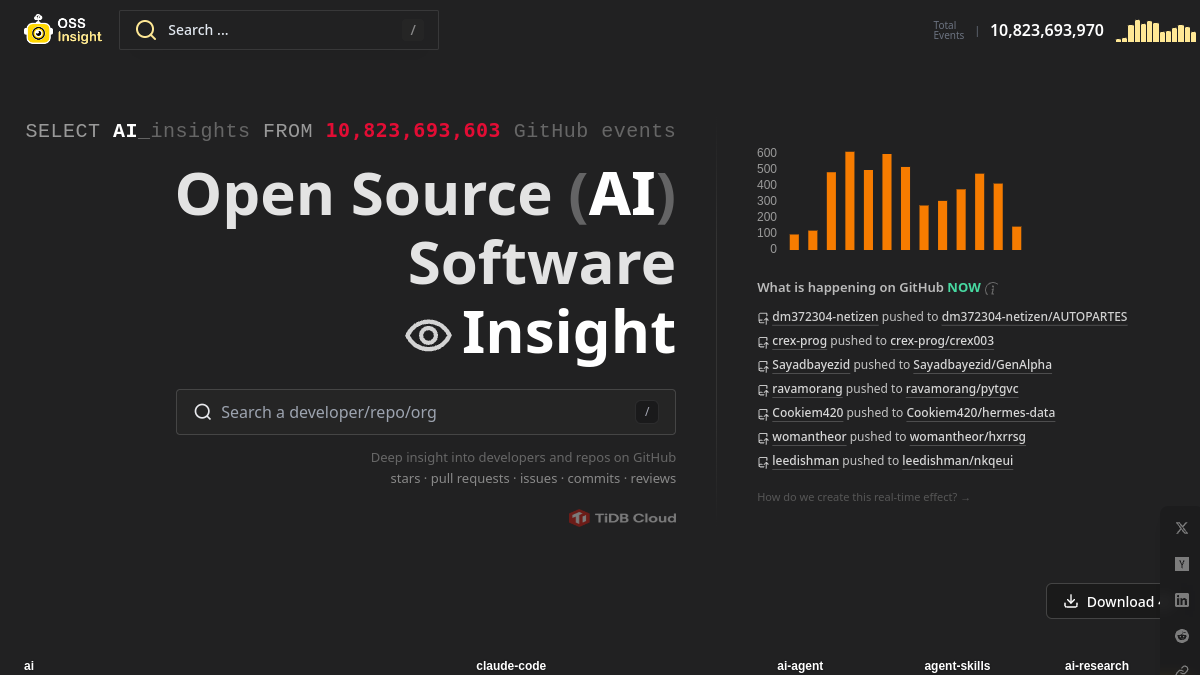The height and width of the screenshot is (675, 1200).
Task: Select the ai-research topic tab
Action: coord(1097,666)
